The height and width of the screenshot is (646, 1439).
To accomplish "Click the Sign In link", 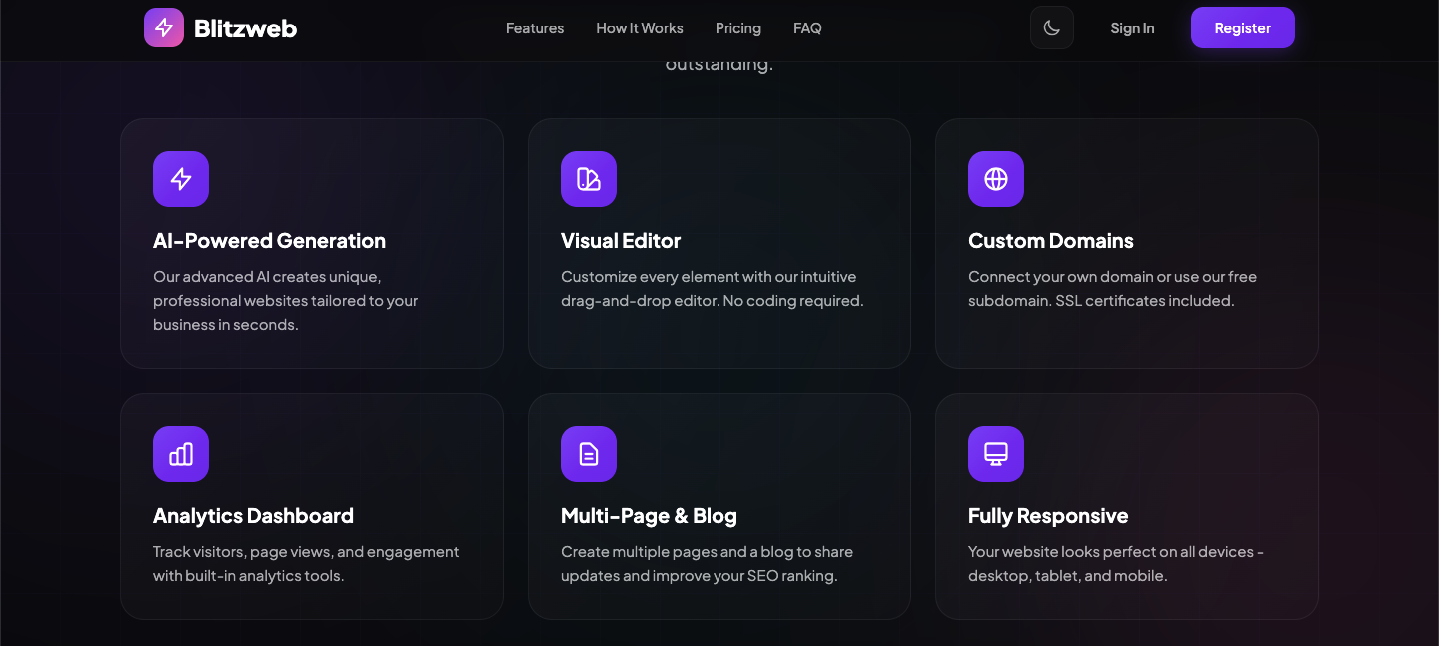I will tap(1132, 28).
